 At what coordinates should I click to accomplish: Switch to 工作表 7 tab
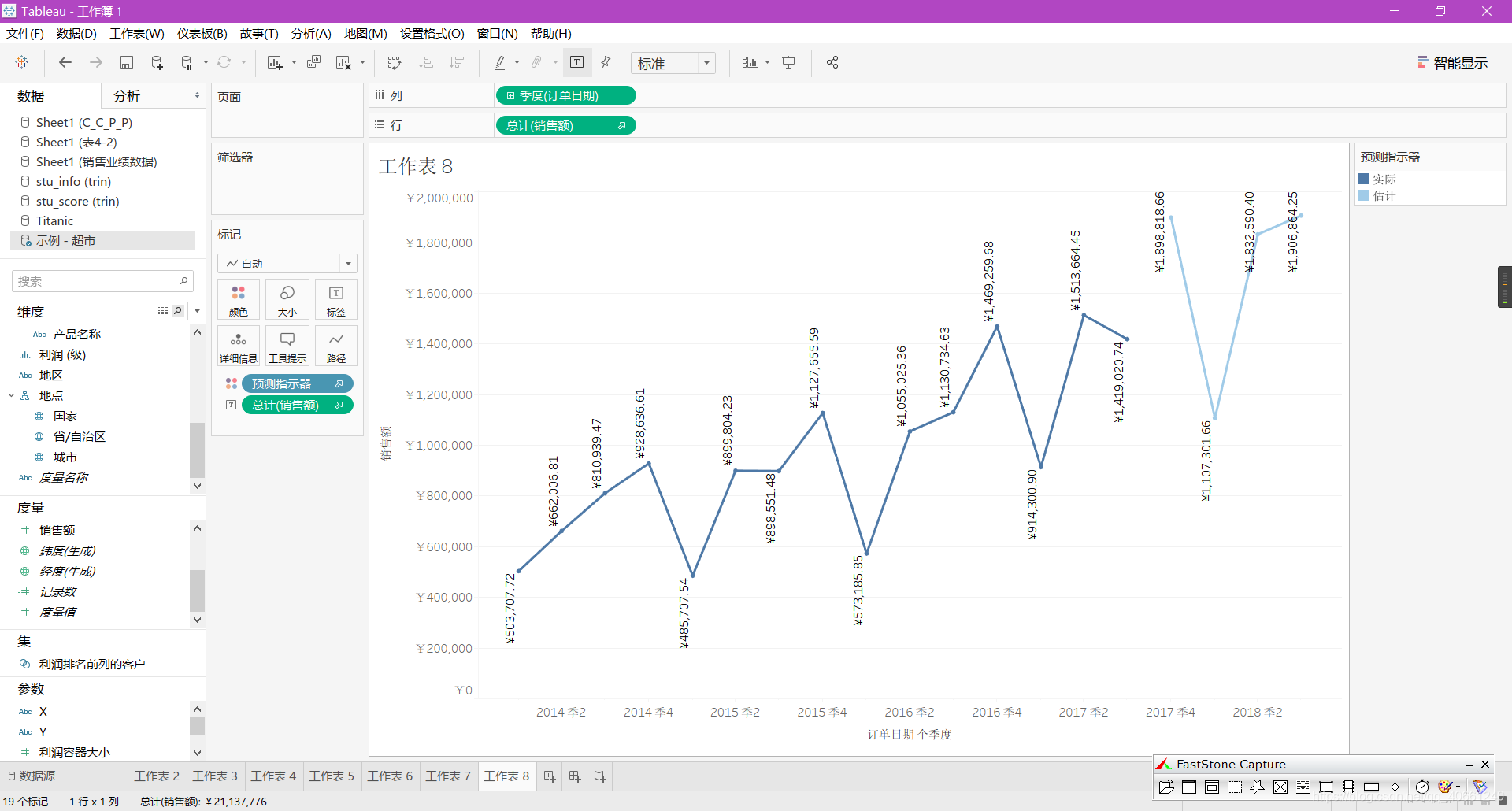click(448, 776)
